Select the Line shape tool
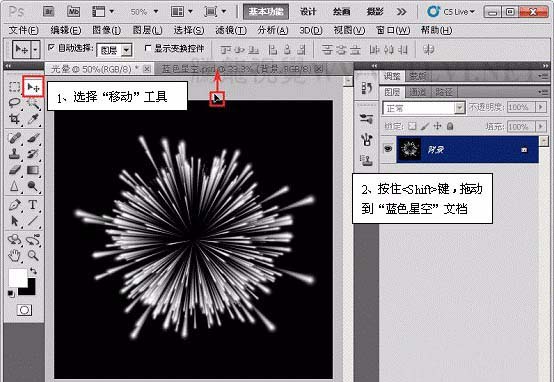554x382 pixels. coord(33,221)
